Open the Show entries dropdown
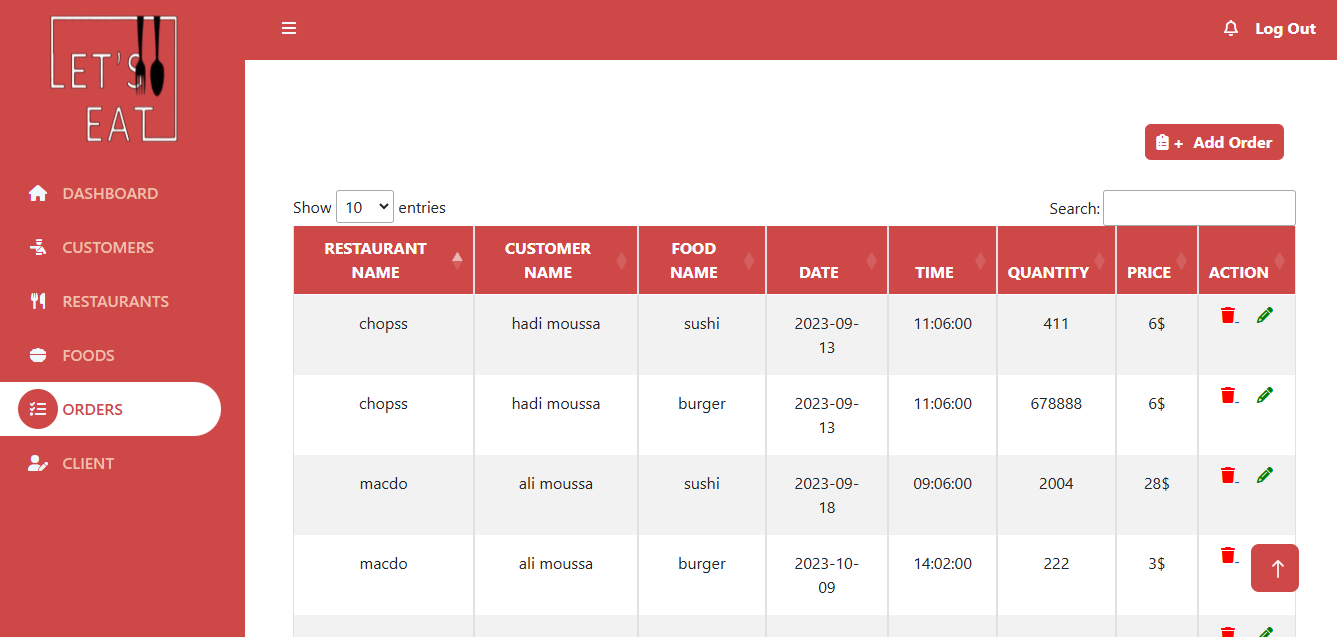The image size is (1337, 637). click(365, 207)
